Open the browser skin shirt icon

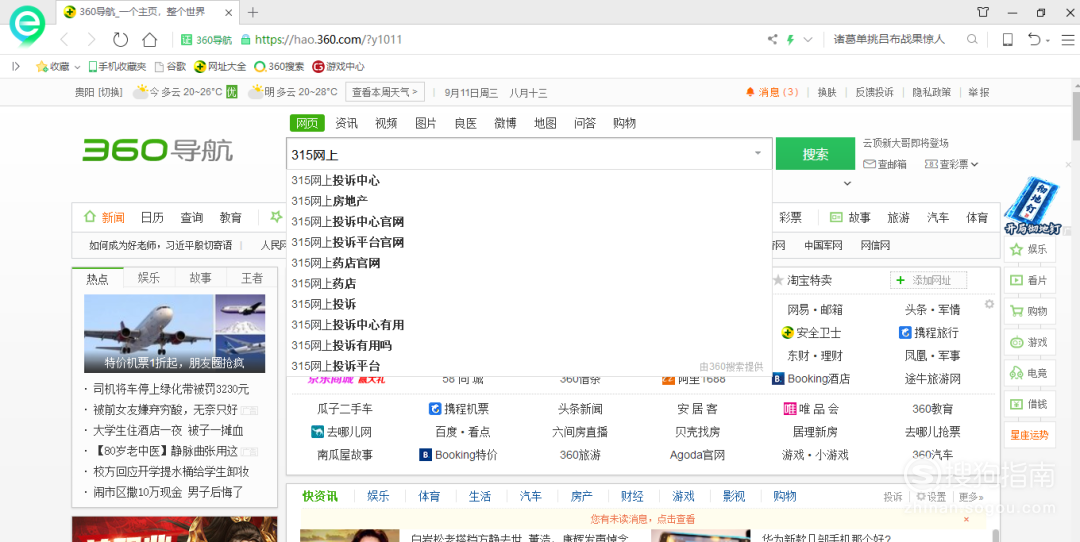(984, 12)
